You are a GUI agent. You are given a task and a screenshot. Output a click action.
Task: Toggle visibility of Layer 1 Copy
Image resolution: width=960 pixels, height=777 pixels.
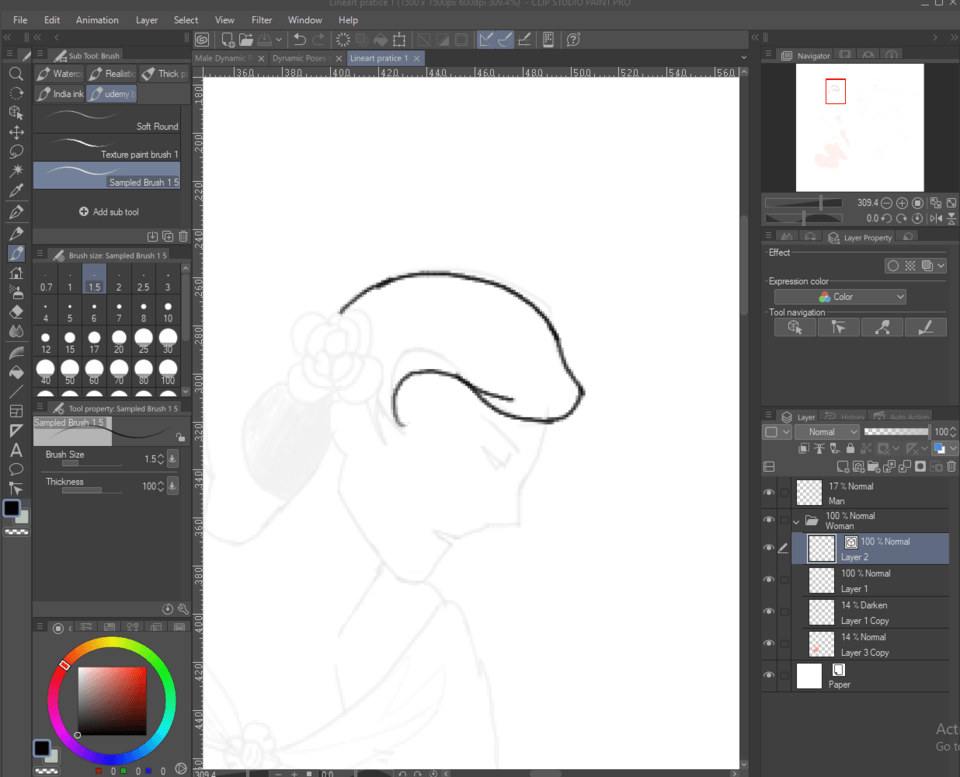pos(769,612)
